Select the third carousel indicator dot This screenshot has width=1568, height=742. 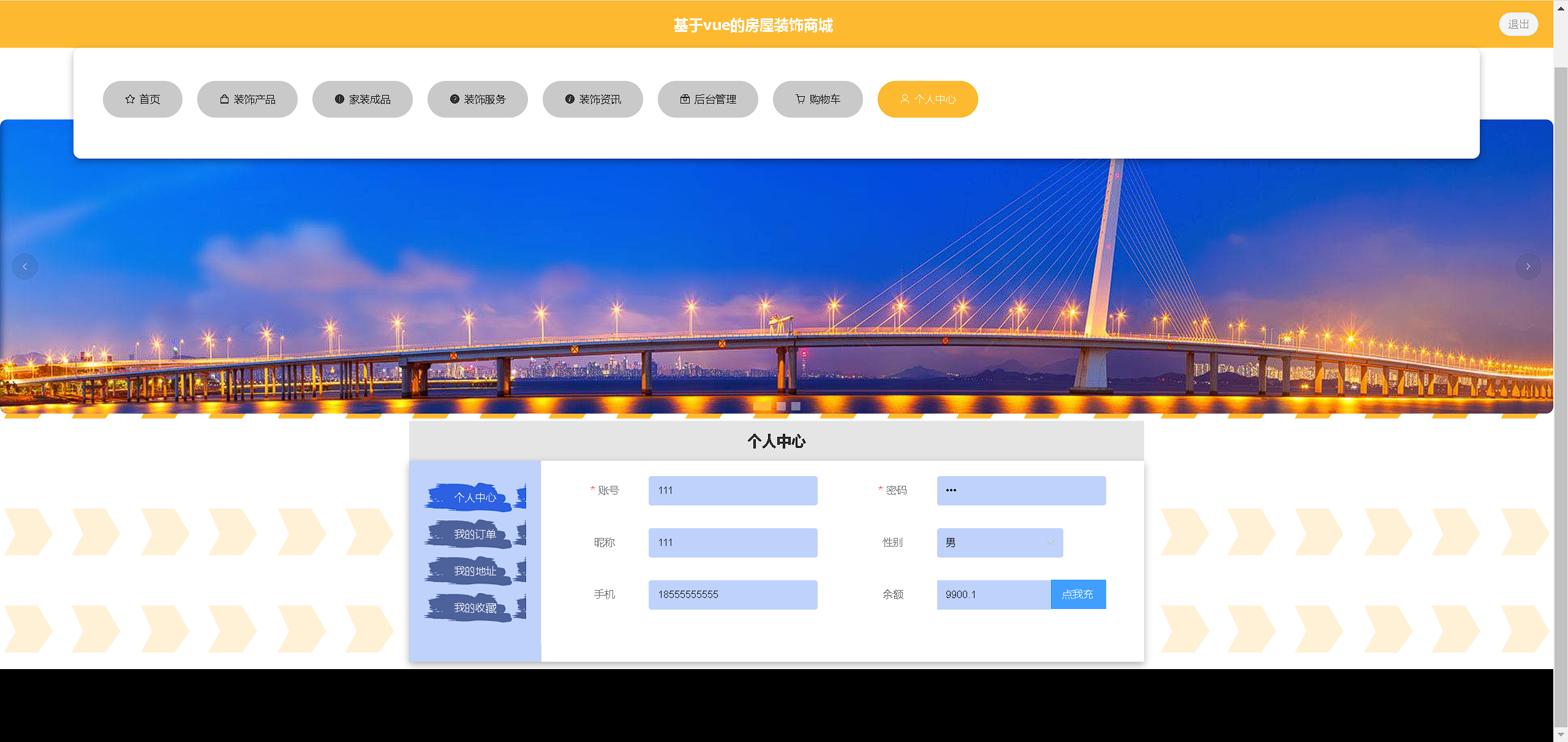(796, 406)
